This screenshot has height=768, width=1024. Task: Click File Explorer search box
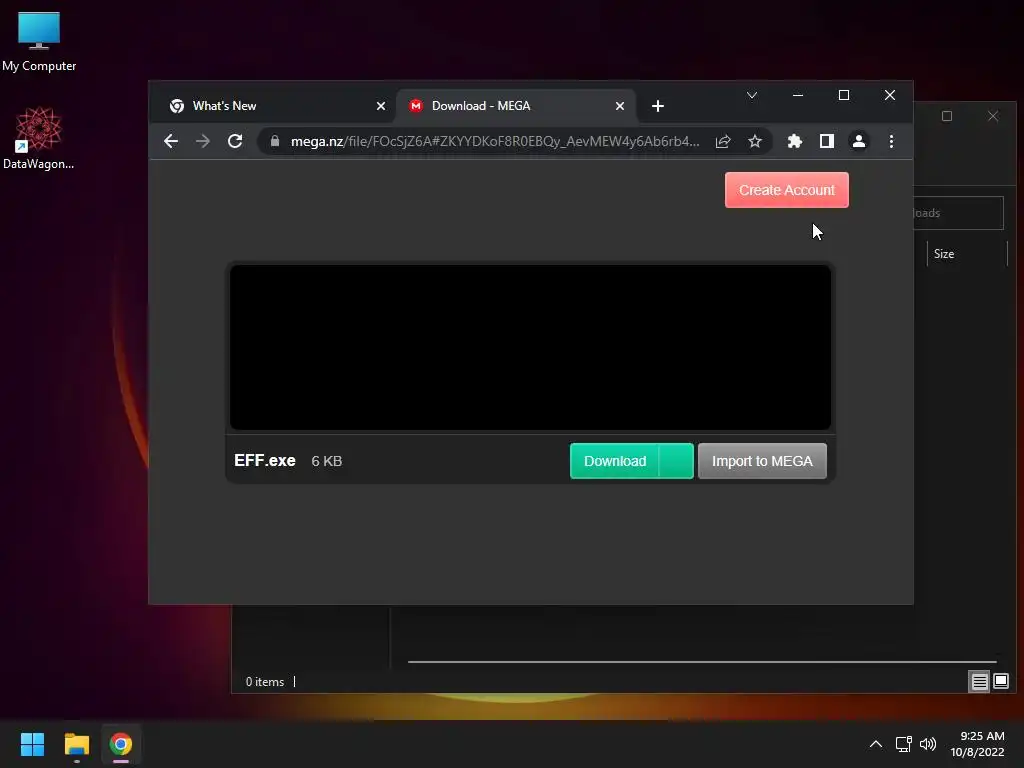(958, 213)
